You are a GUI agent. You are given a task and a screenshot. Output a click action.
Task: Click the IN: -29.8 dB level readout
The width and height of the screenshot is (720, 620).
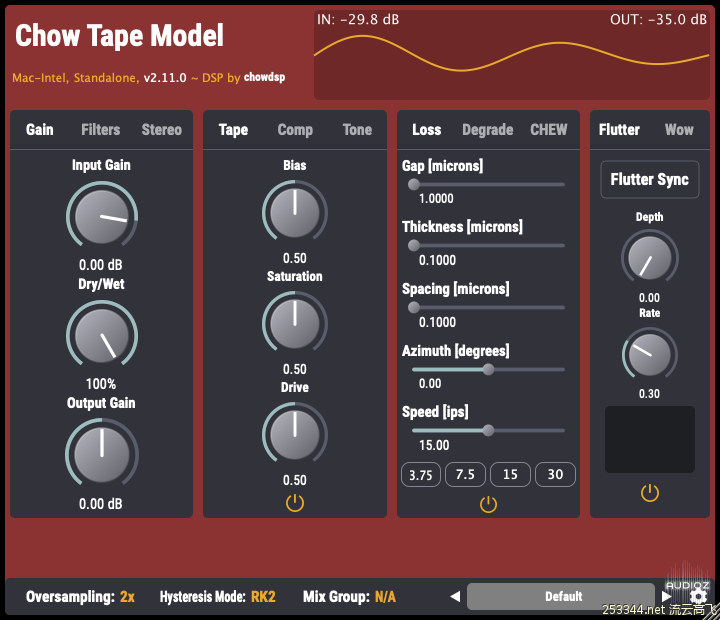(x=358, y=19)
